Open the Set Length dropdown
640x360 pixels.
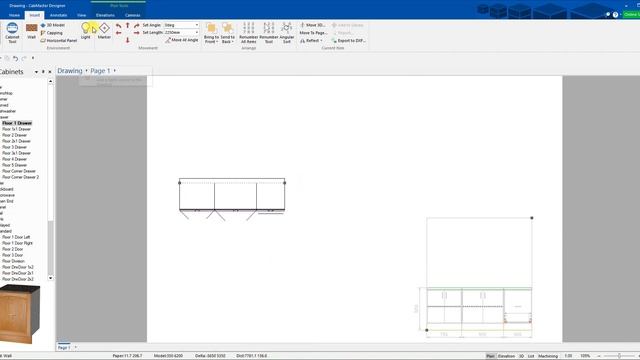197,33
